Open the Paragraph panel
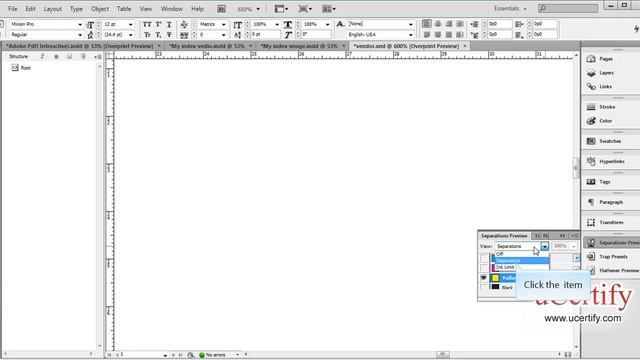The width and height of the screenshot is (640, 360). click(604, 202)
